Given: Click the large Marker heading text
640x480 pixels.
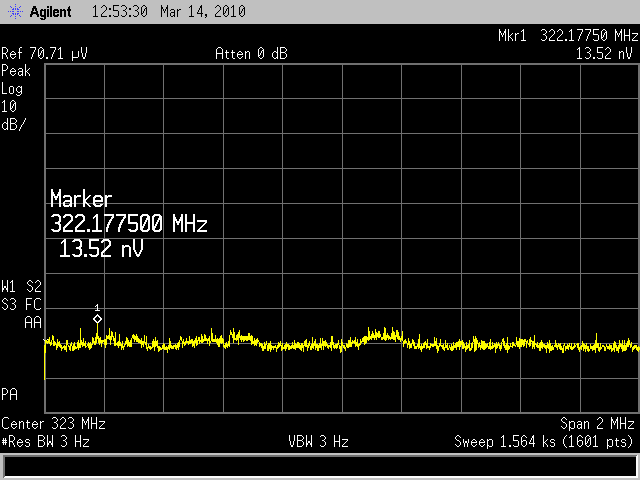Looking at the screenshot, I should click(81, 199).
